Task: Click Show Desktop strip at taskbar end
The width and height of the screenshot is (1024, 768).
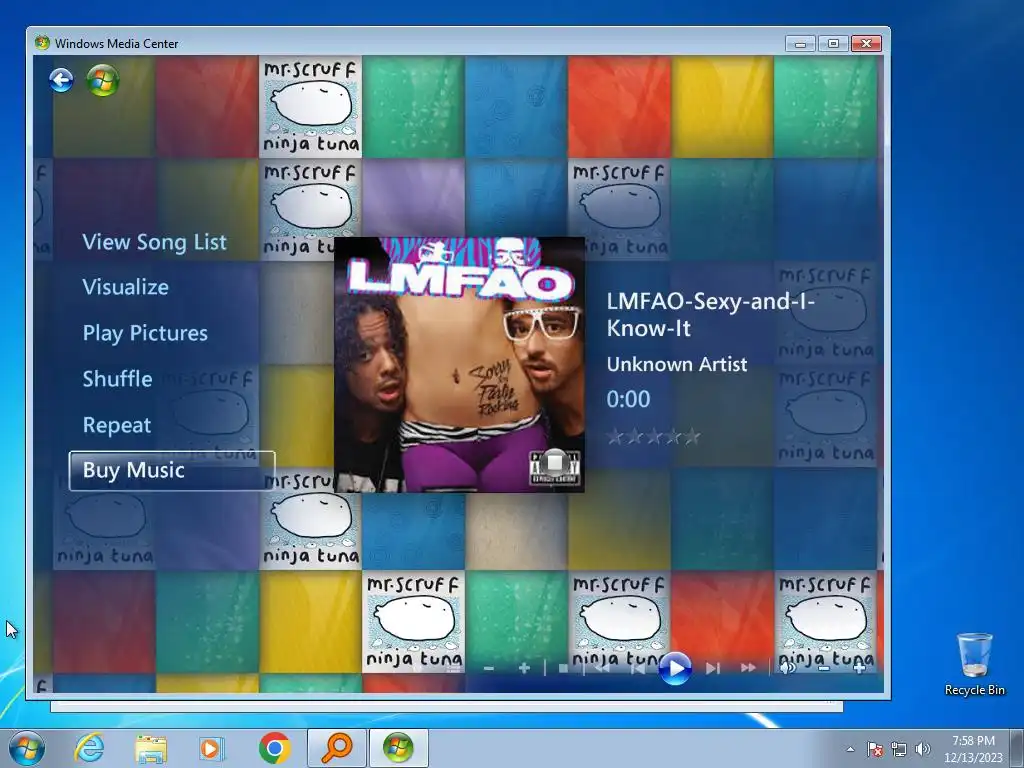Action: tap(1019, 748)
